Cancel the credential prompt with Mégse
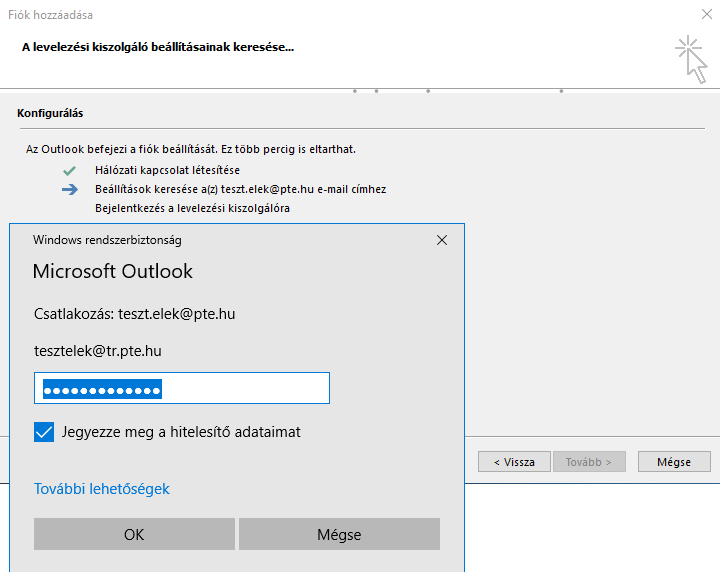 click(339, 534)
